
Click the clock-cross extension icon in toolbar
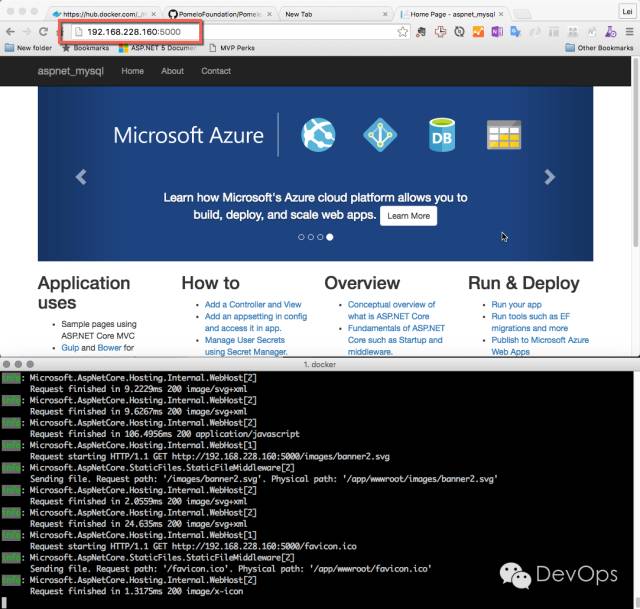[x=440, y=31]
